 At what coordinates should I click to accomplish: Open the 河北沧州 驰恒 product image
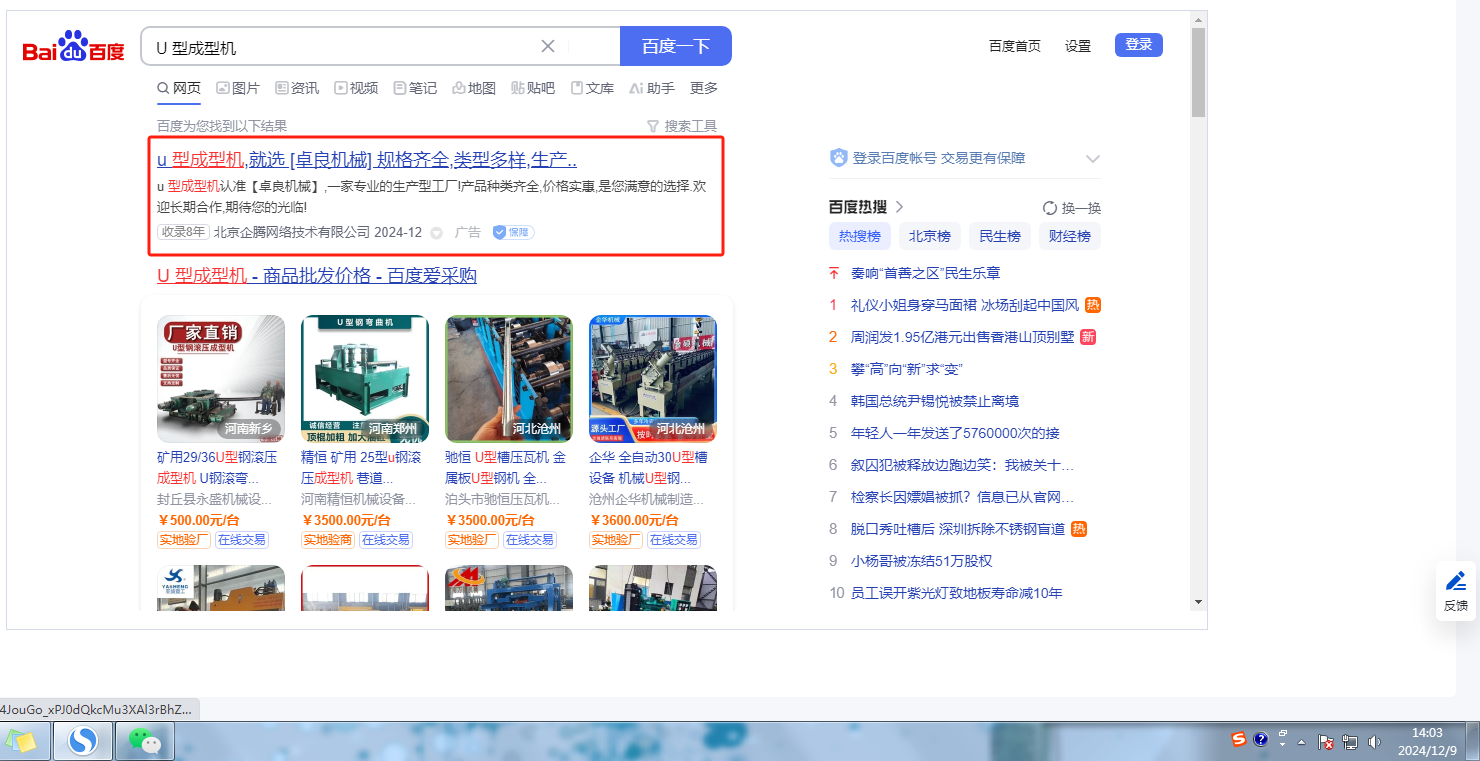[x=509, y=379]
